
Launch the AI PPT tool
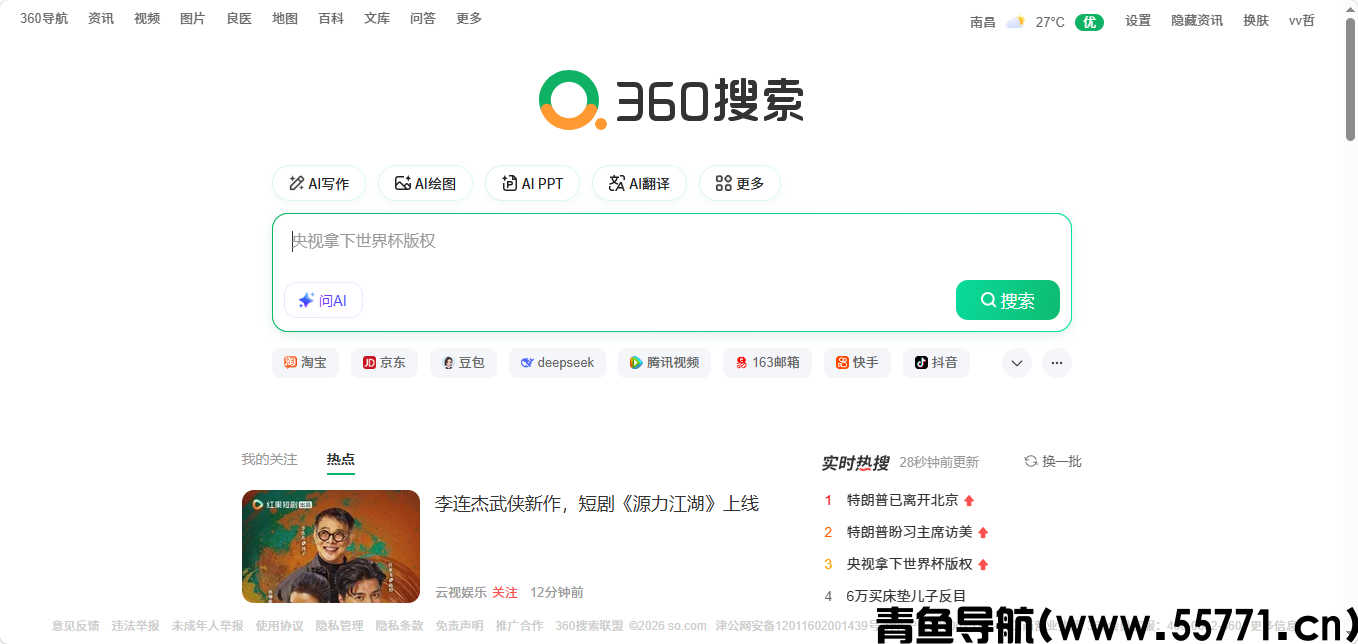tap(532, 184)
